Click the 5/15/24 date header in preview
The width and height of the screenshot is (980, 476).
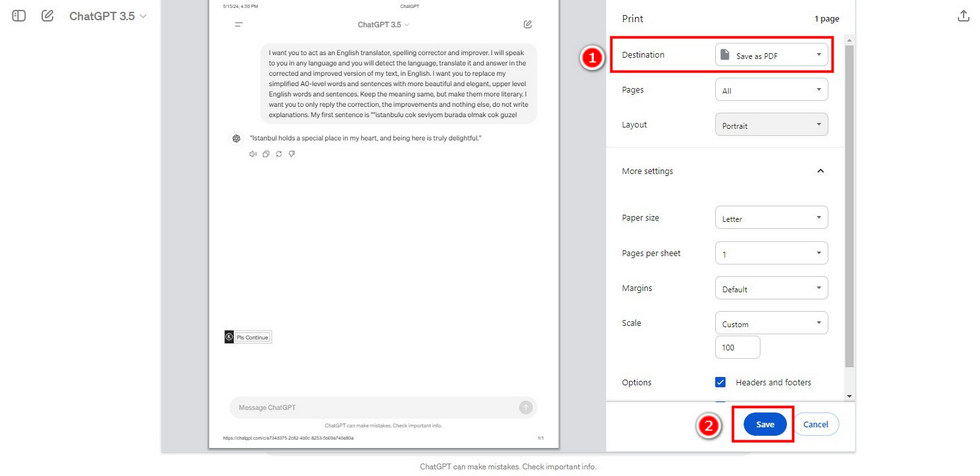(x=241, y=6)
